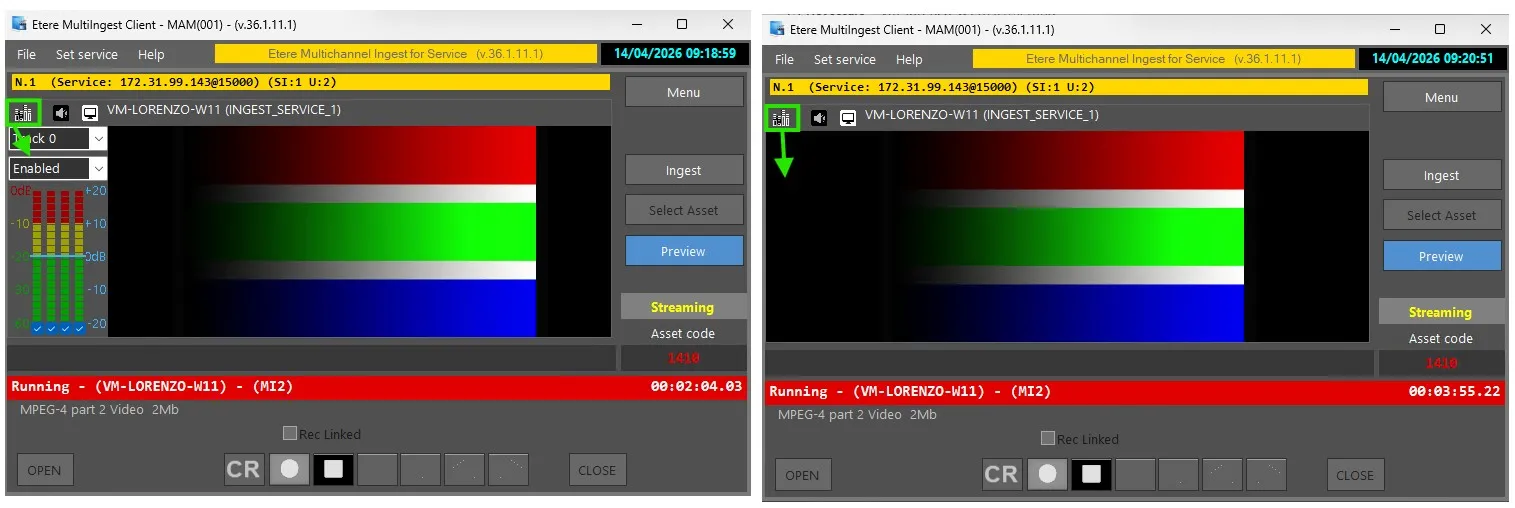Click the audio level line on the meters

pyautogui.click(x=58, y=256)
